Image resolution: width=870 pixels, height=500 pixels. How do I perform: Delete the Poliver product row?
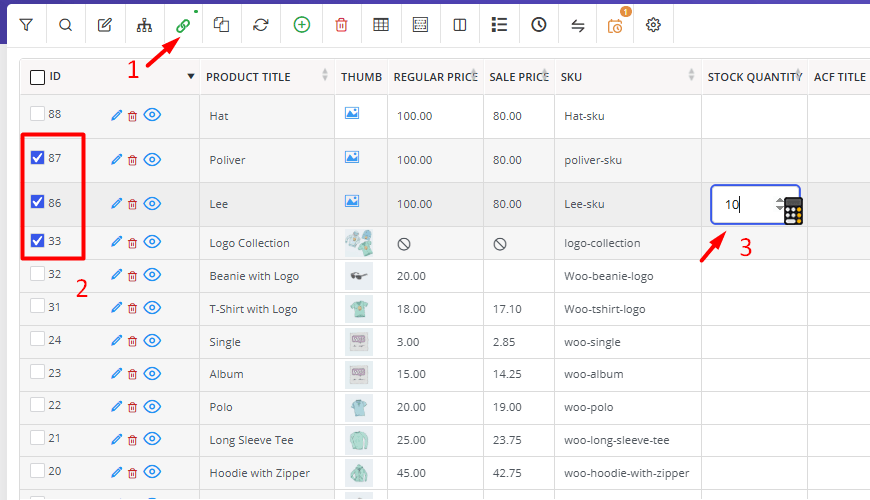click(133, 160)
